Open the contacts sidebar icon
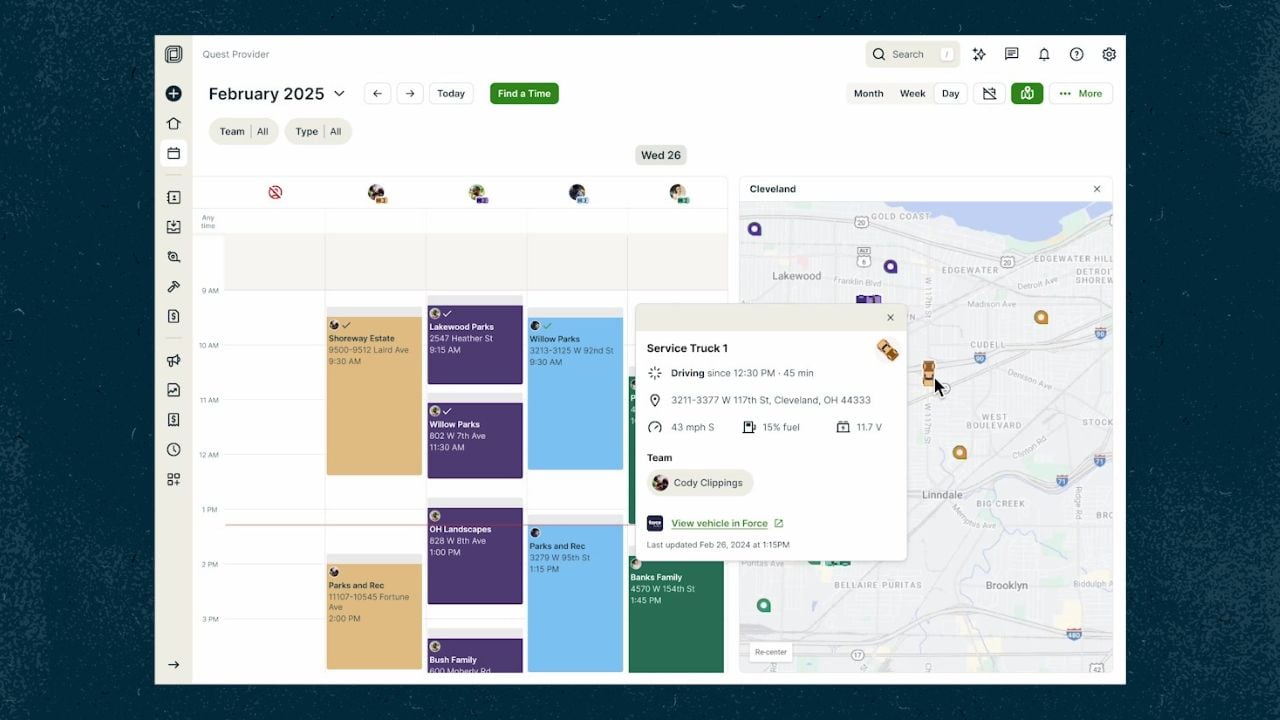The height and width of the screenshot is (720, 1280). (x=173, y=198)
